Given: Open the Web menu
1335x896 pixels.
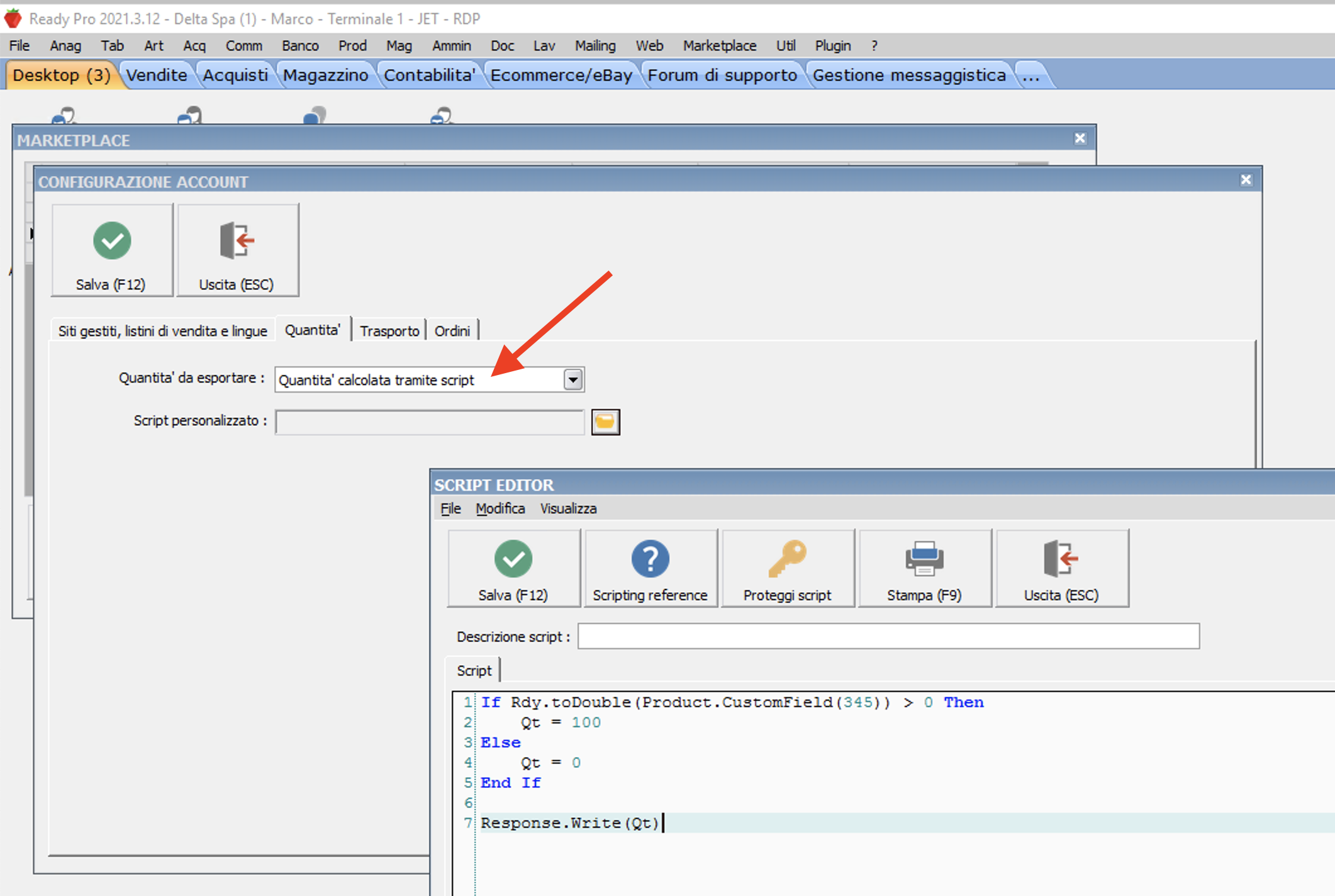Looking at the screenshot, I should click(649, 46).
